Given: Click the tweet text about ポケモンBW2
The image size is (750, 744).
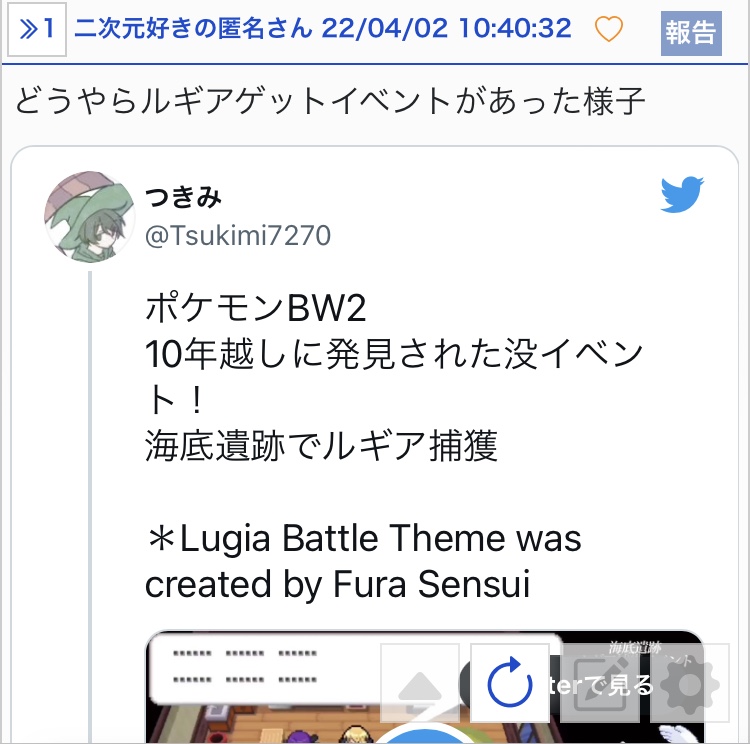Looking at the screenshot, I should [394, 377].
